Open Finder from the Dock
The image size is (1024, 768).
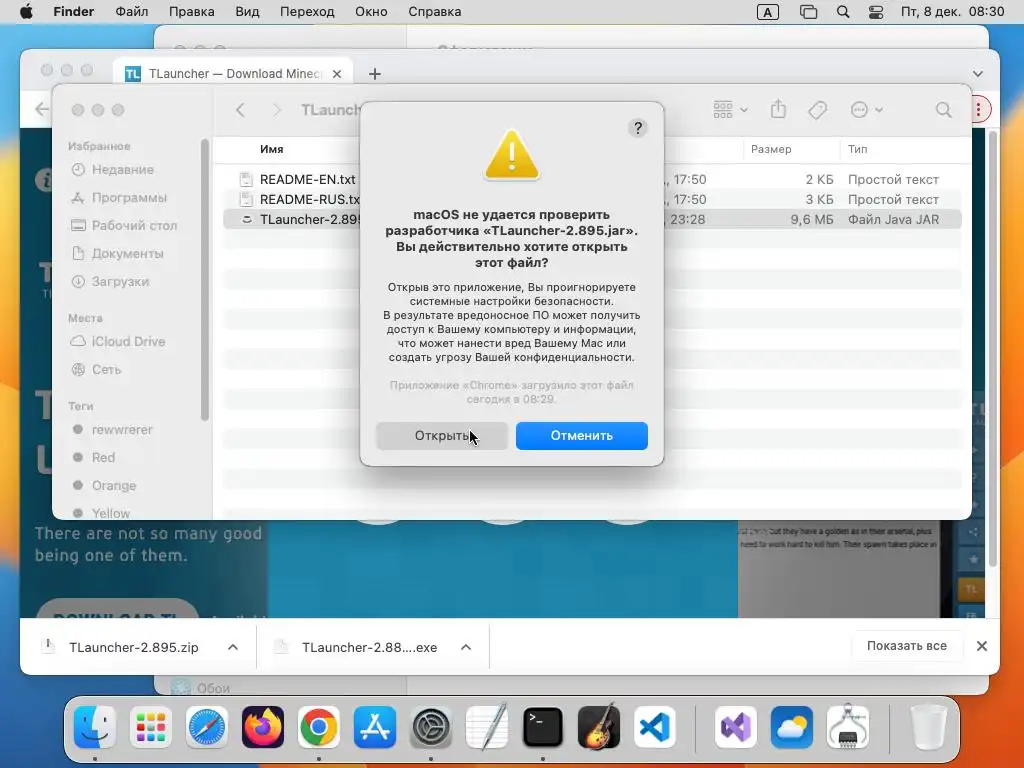[x=95, y=726]
